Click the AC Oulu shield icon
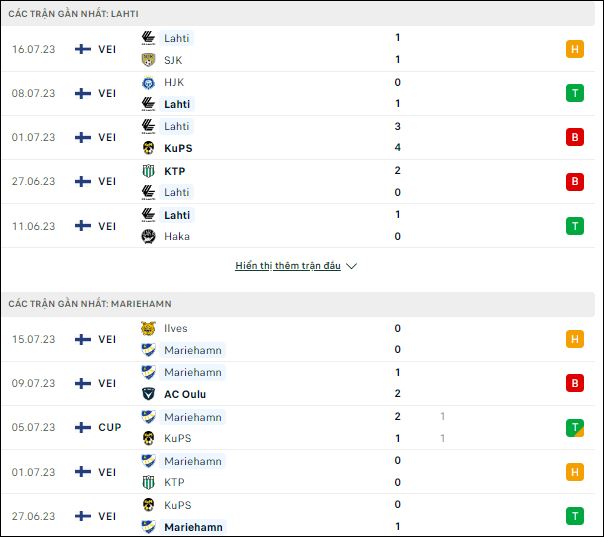The image size is (604, 537). (148, 394)
